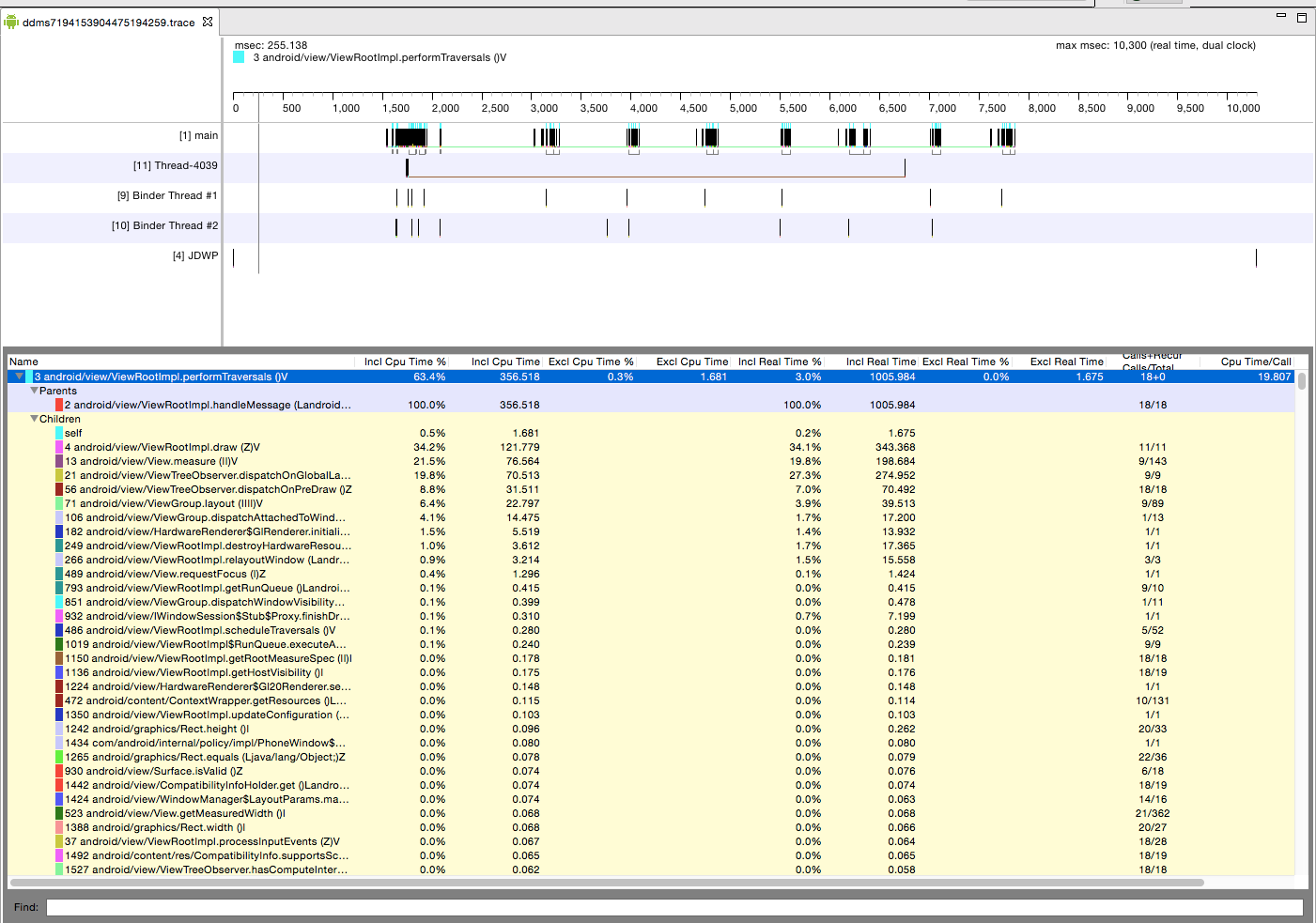Sort by Excl Real Time column header
This screenshot has height=923, width=1316.
[x=1066, y=362]
